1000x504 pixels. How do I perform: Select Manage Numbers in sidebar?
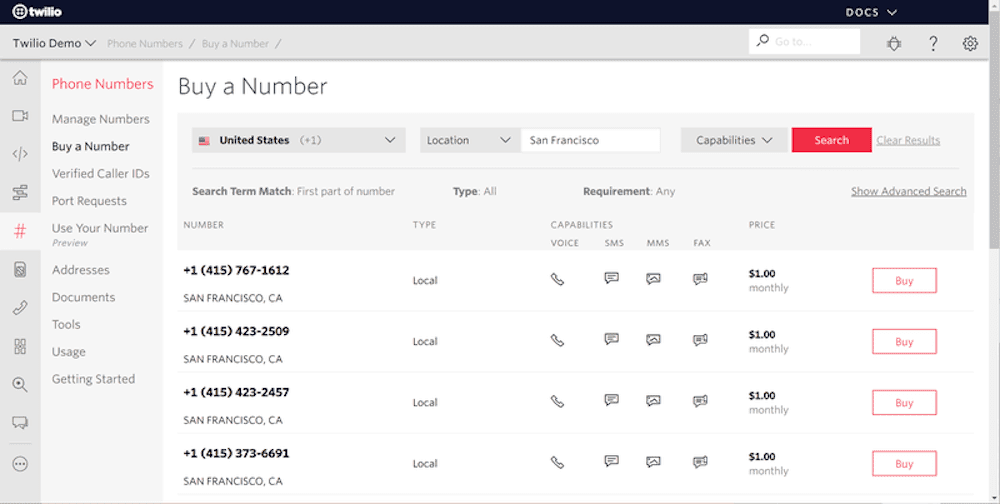[101, 119]
